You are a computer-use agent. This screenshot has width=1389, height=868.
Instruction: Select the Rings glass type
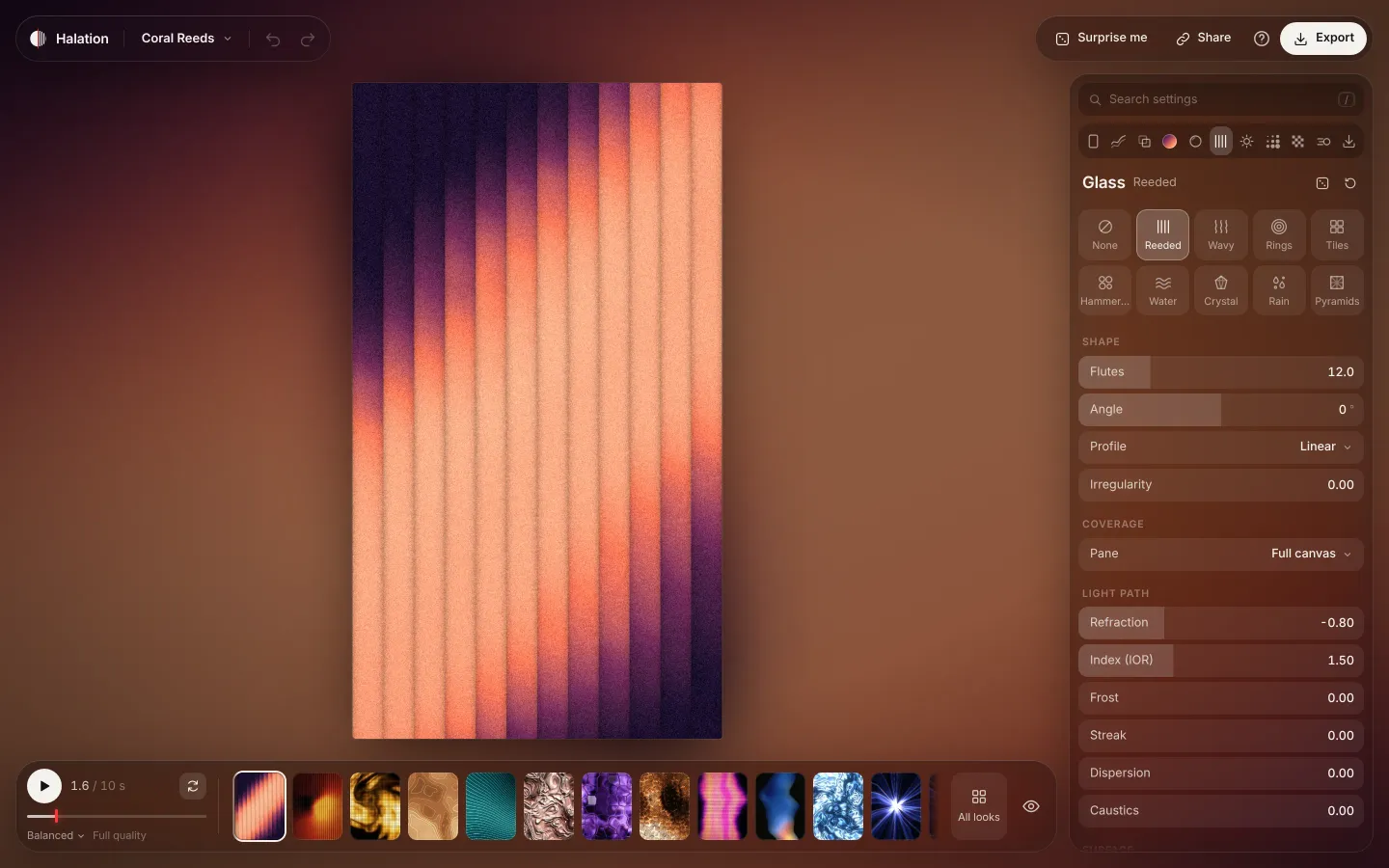pos(1279,234)
